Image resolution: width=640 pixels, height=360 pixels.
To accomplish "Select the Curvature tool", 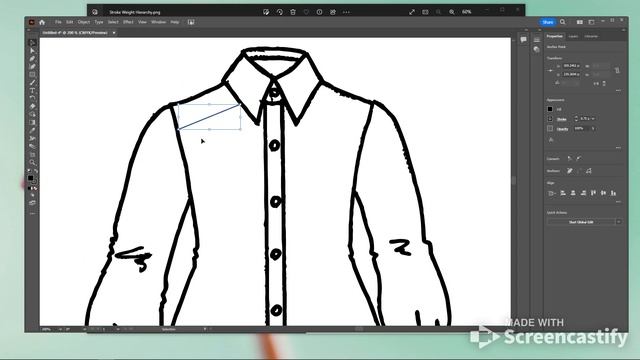I will [x=33, y=67].
